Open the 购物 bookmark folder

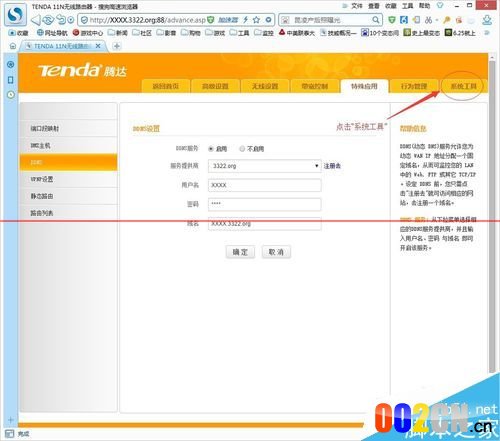coord(191,33)
